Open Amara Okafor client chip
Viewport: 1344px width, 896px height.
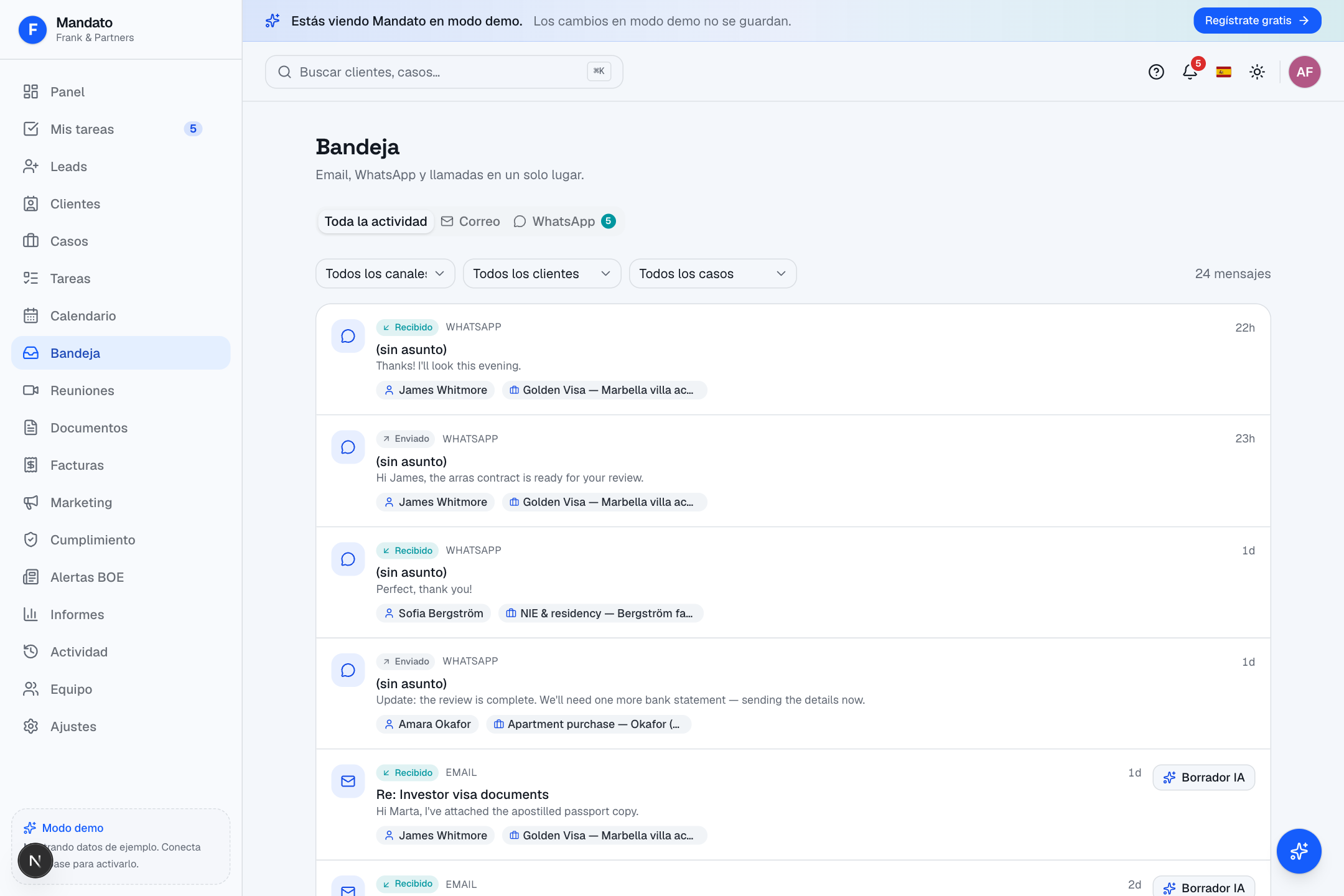pos(427,724)
